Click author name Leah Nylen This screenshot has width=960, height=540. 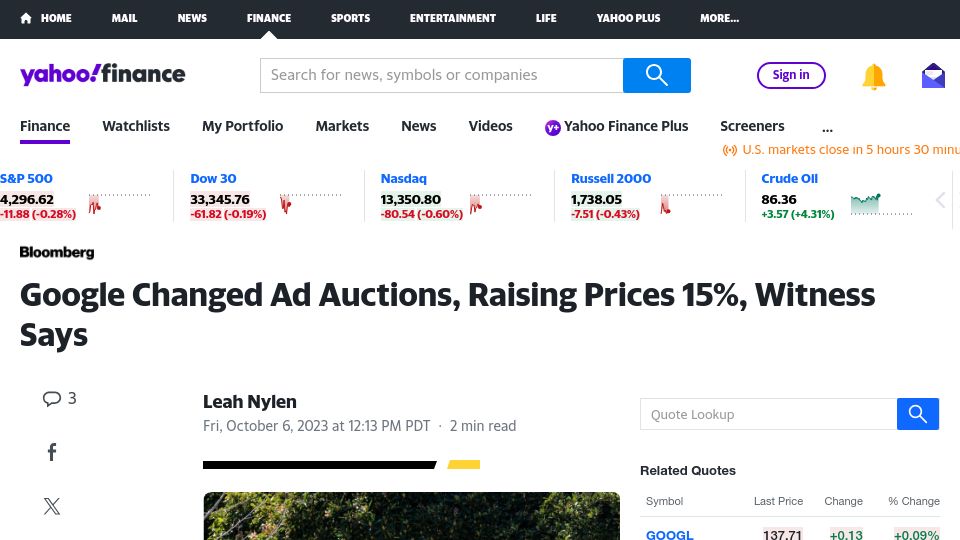click(250, 402)
